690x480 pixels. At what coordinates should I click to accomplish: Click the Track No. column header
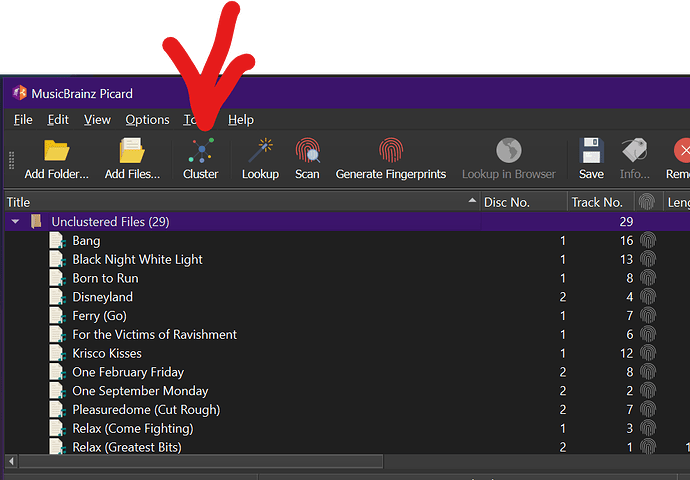(x=601, y=202)
